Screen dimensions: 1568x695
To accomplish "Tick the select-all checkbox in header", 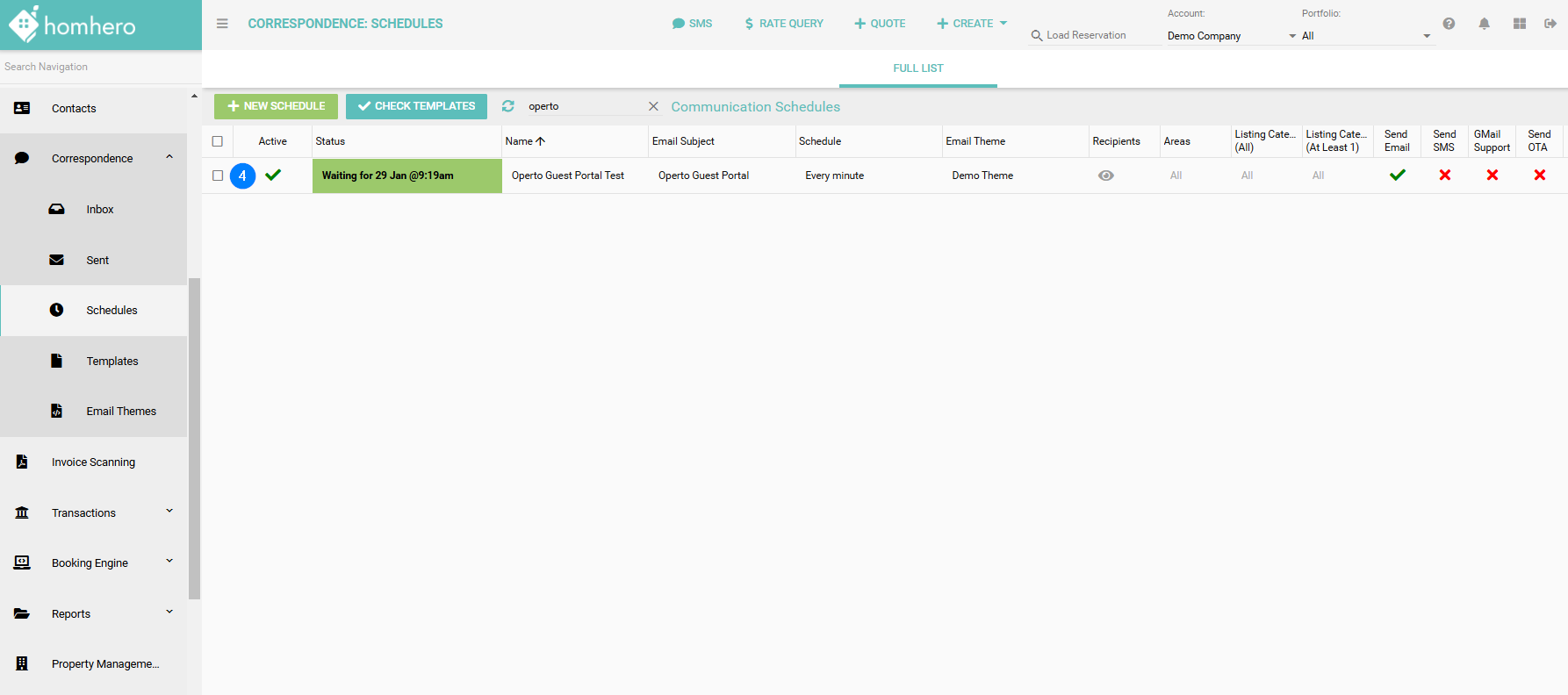I will (218, 141).
